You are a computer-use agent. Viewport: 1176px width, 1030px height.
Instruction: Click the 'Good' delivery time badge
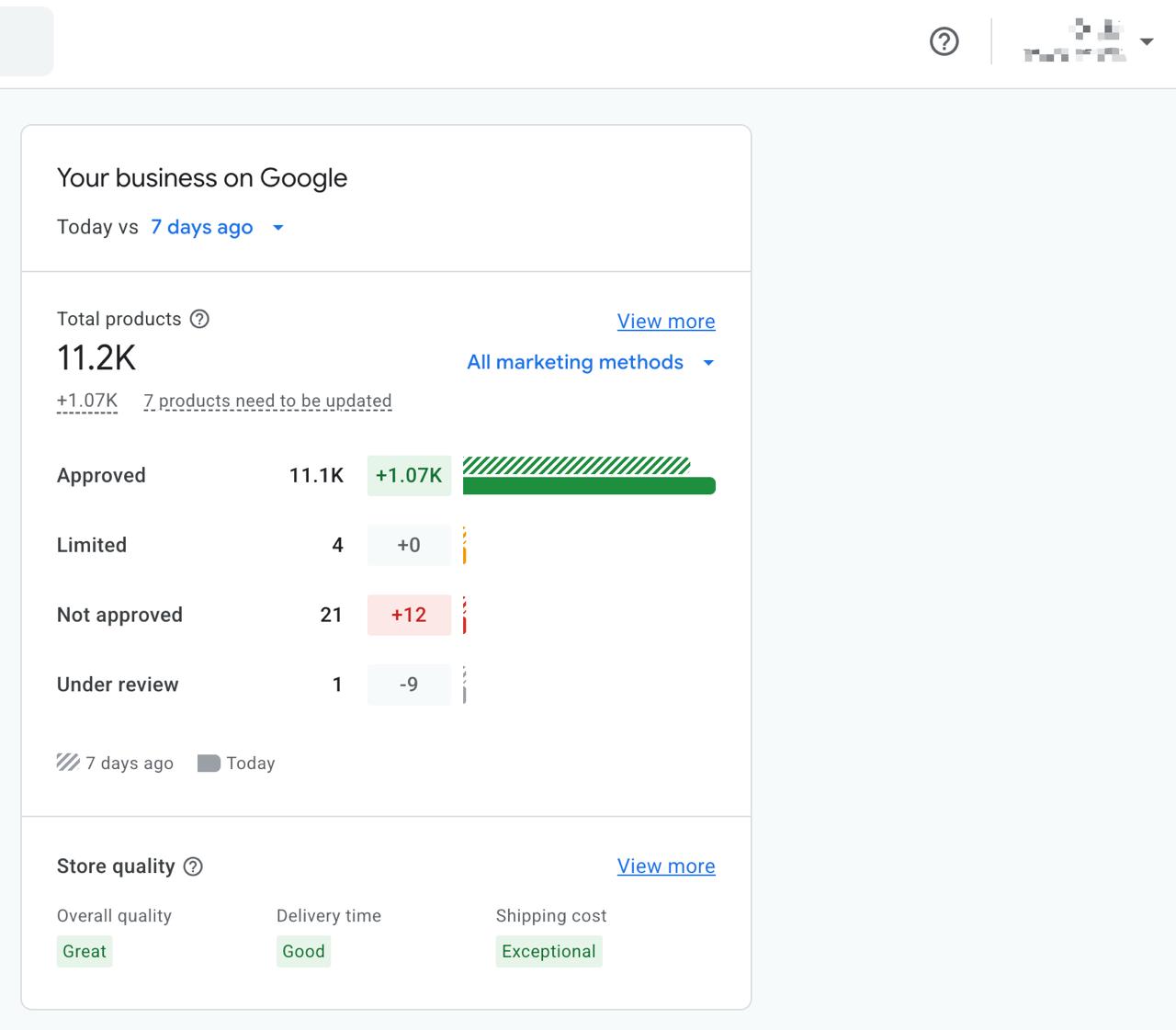click(x=303, y=951)
